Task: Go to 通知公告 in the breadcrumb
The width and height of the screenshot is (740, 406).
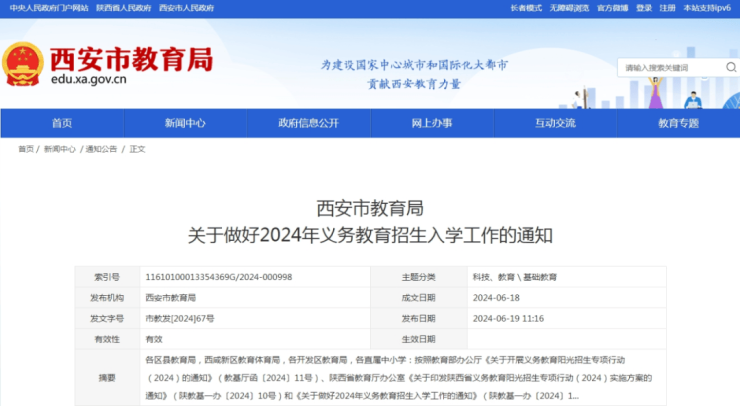Action: point(101,149)
